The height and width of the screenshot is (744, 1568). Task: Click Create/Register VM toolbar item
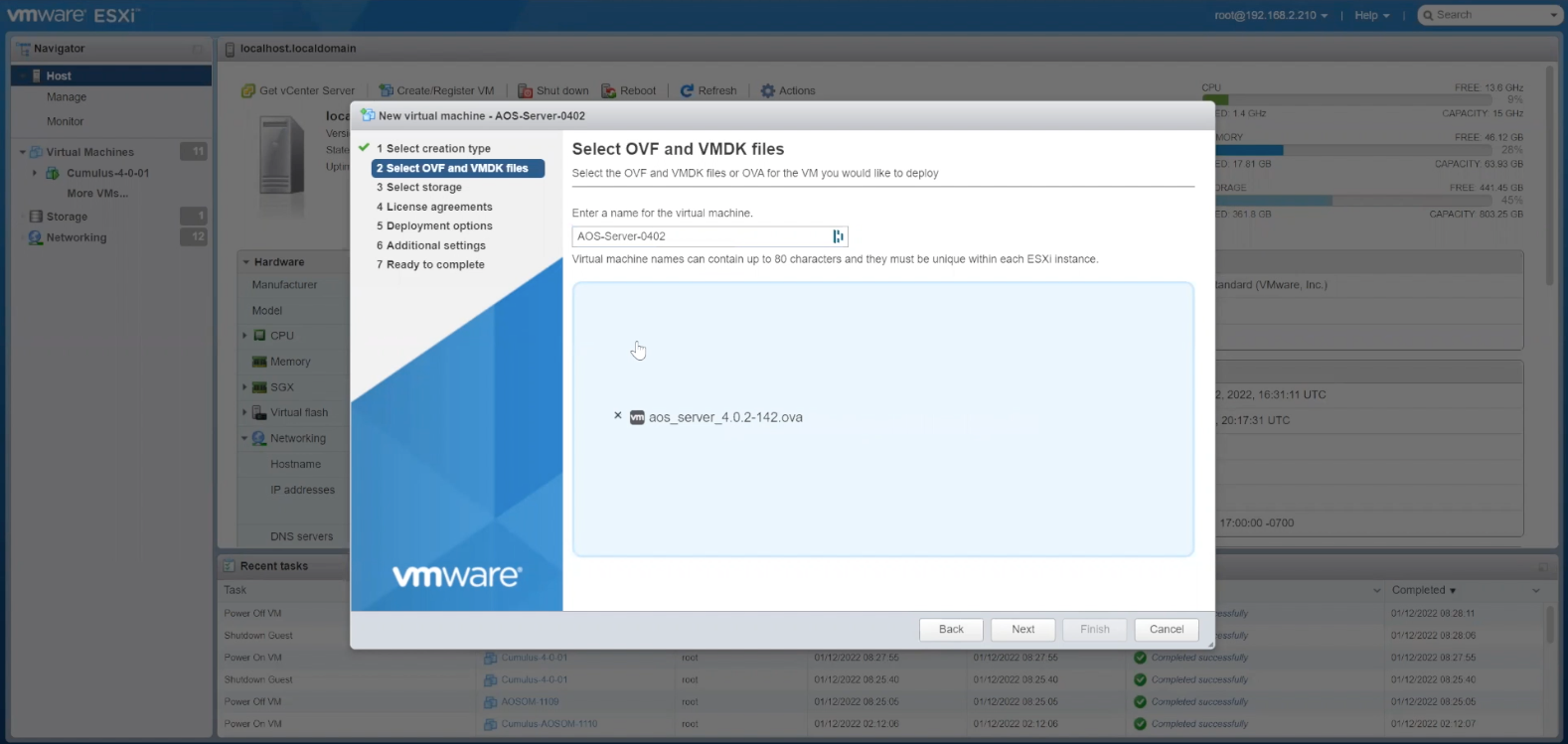(x=436, y=90)
